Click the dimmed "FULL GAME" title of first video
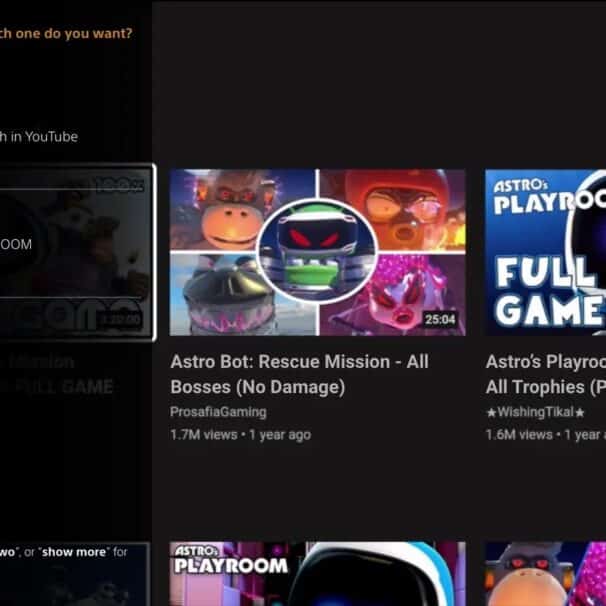606x606 pixels. point(72,386)
